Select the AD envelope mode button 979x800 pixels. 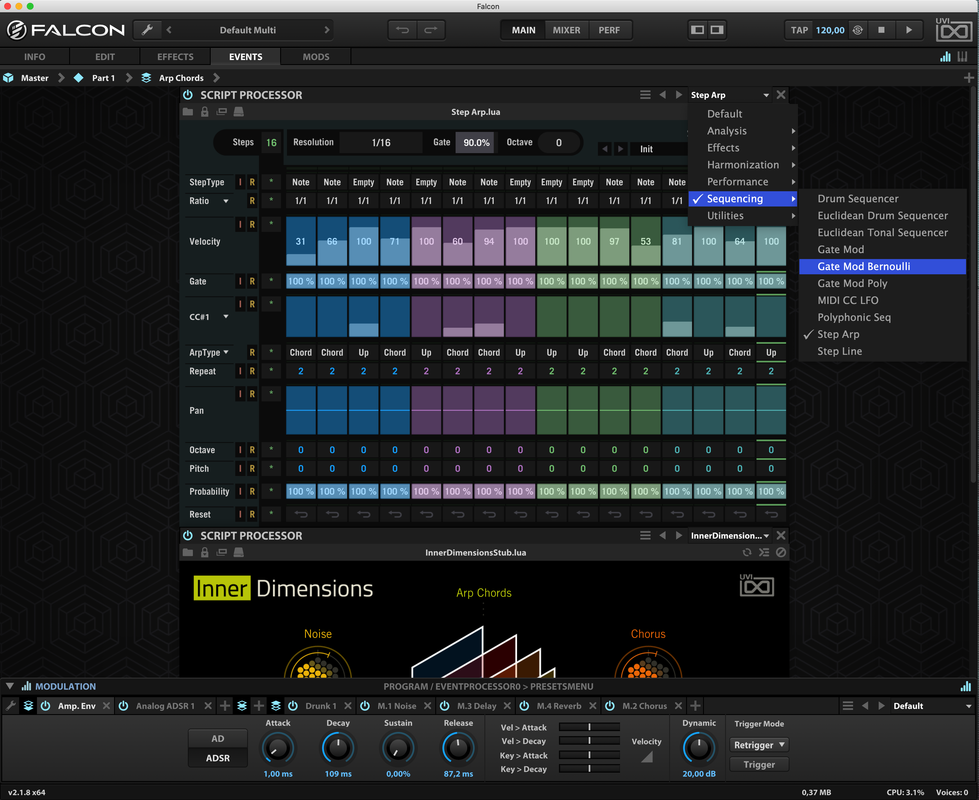(x=217, y=738)
